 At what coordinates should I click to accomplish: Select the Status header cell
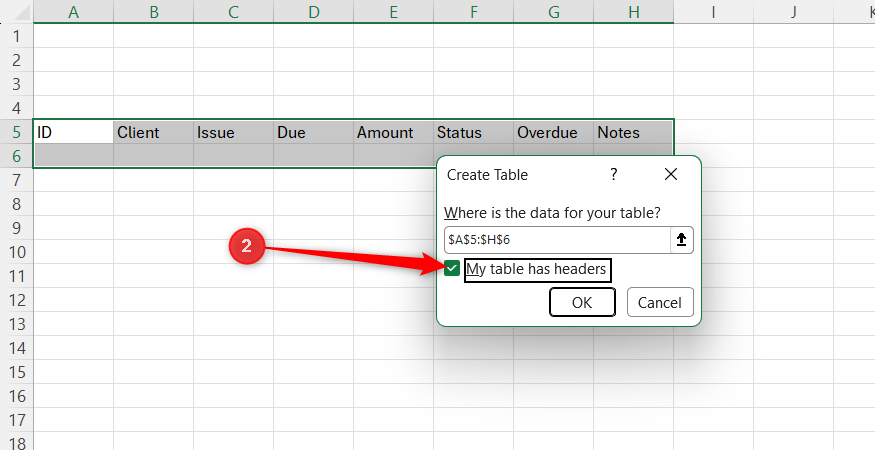[473, 132]
